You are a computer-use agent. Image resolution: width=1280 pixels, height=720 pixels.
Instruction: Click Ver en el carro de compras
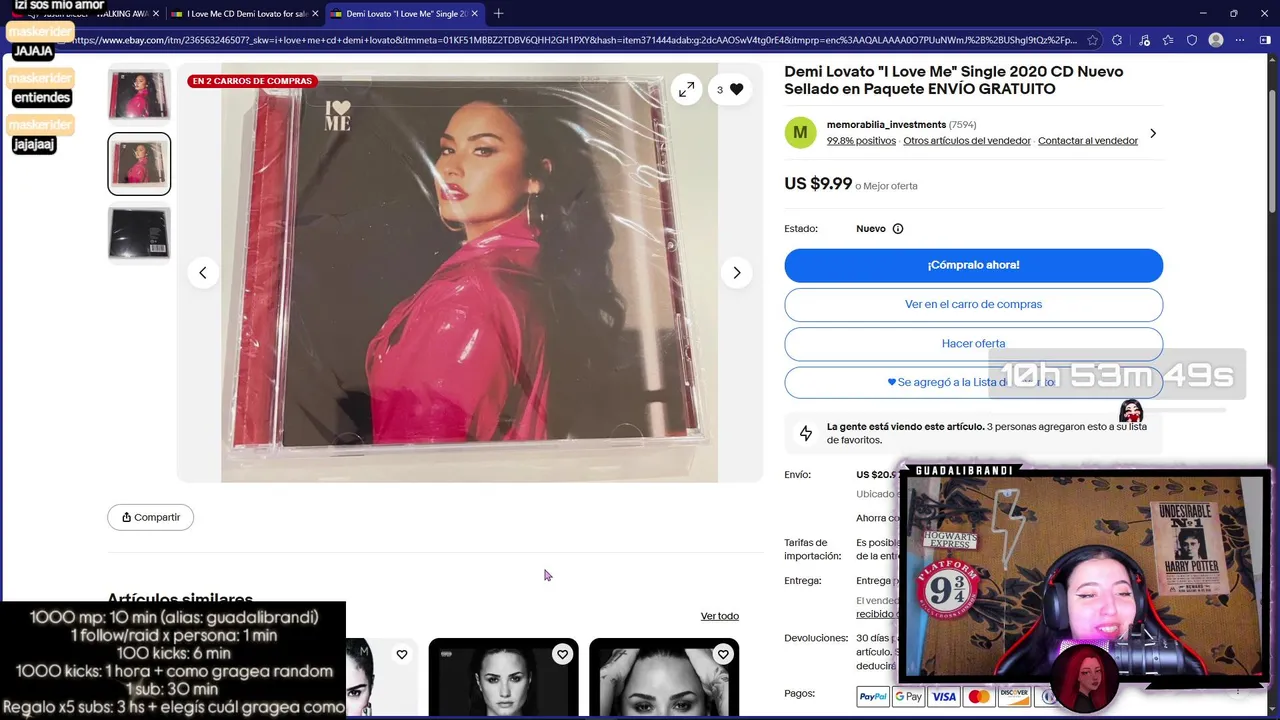click(x=973, y=304)
